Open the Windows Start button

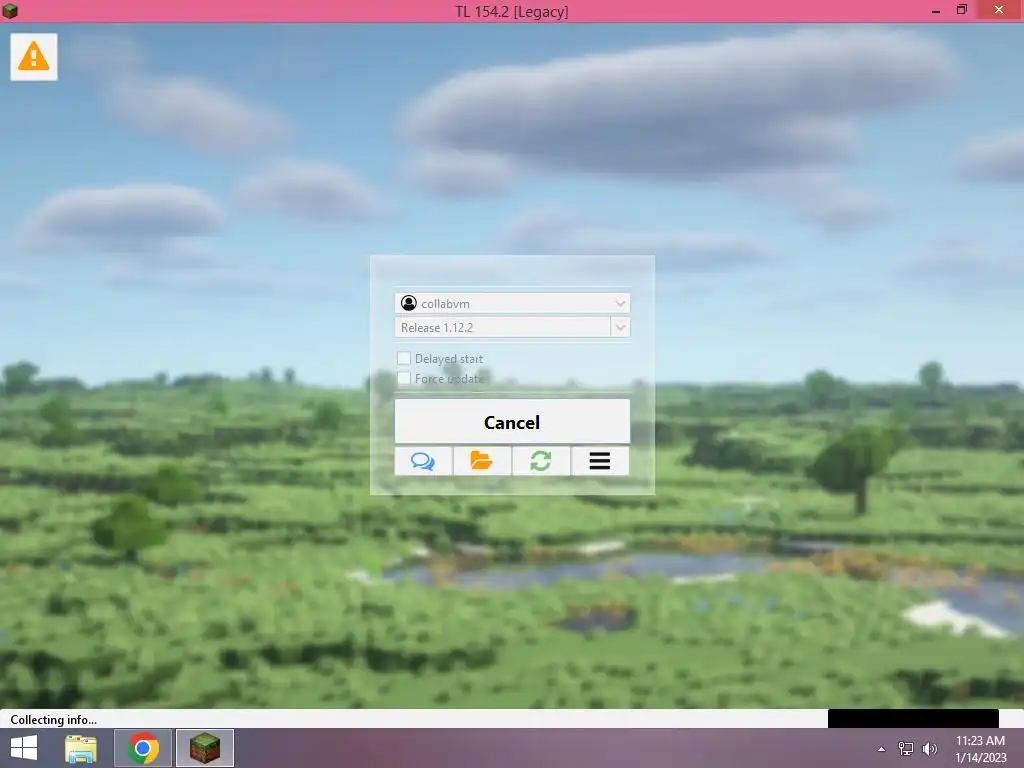24,748
